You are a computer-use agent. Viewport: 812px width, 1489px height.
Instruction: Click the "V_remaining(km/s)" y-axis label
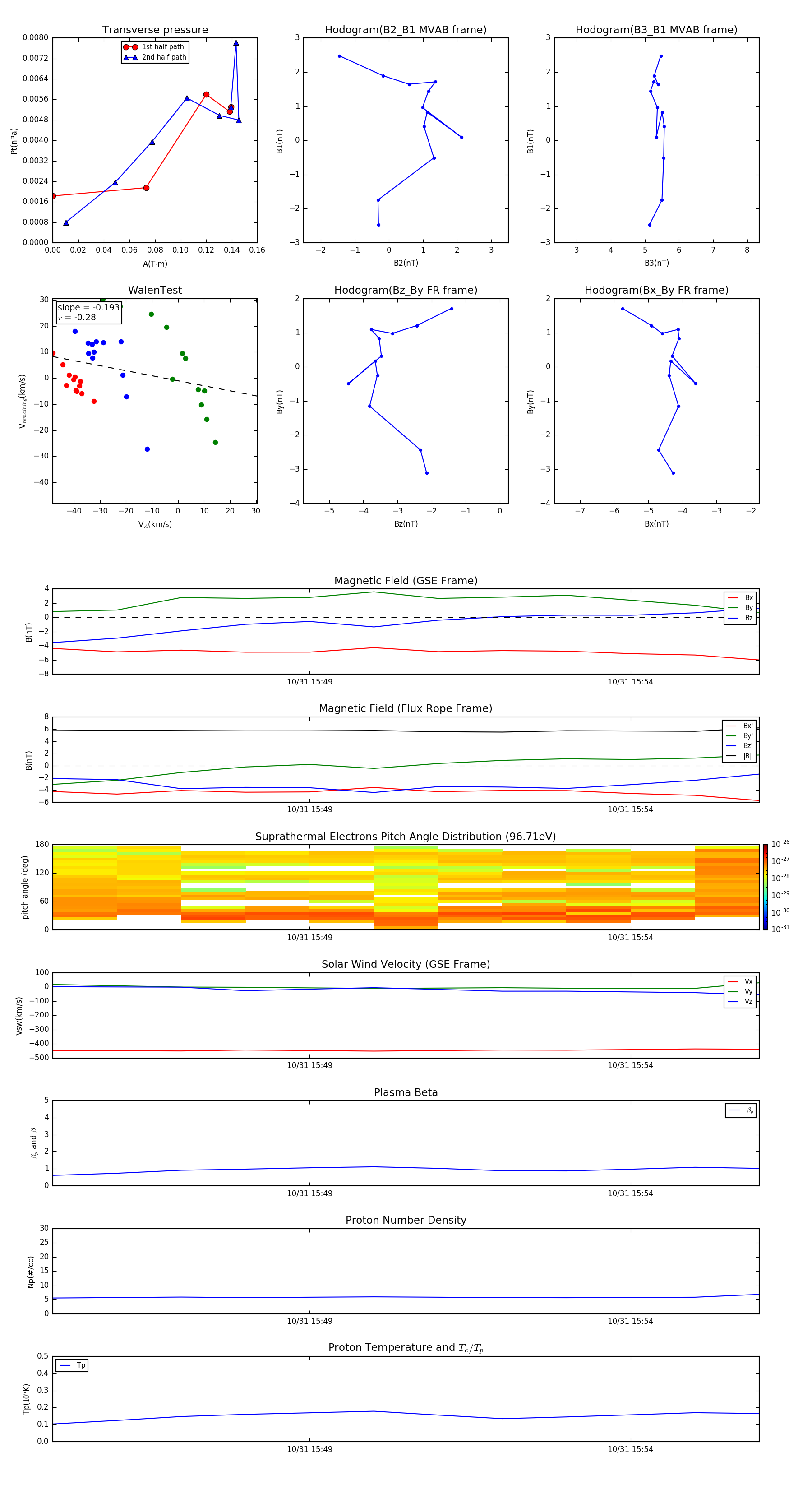(22, 401)
